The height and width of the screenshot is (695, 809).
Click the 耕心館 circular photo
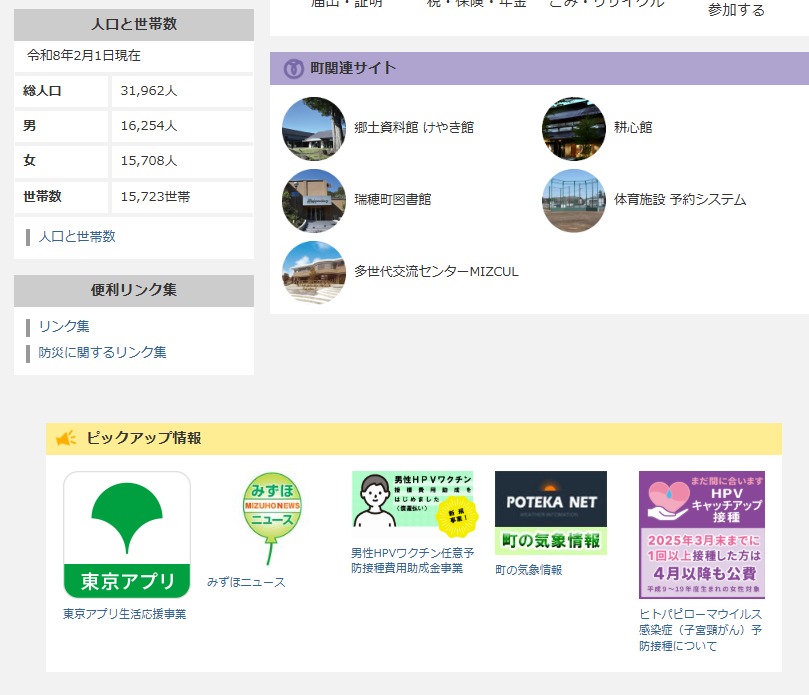point(574,128)
